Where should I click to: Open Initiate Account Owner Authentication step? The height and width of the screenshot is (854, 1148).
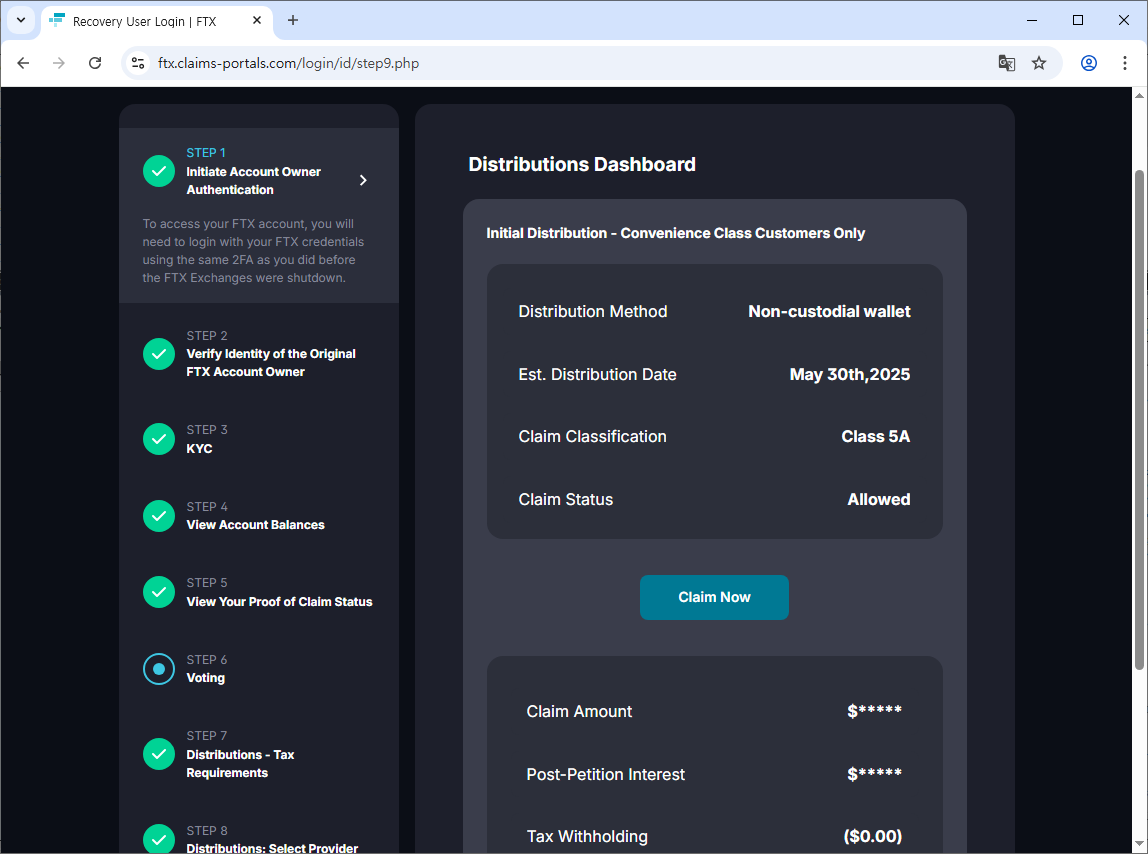point(253,180)
